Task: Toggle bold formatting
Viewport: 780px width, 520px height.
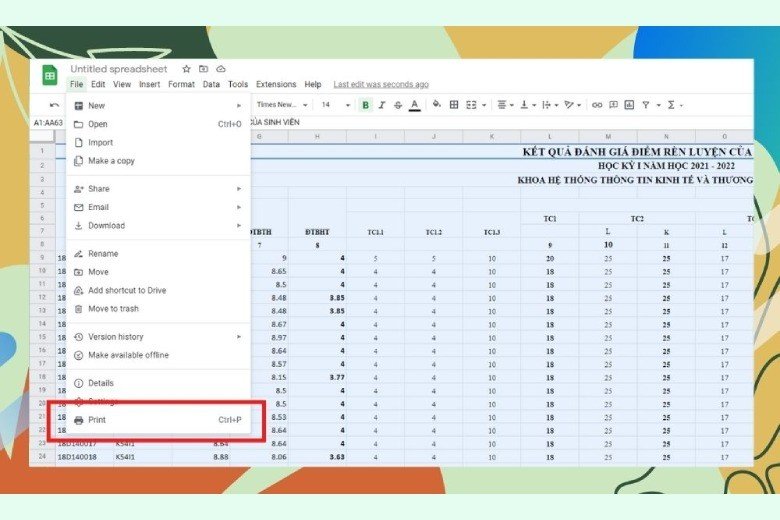Action: tap(366, 105)
